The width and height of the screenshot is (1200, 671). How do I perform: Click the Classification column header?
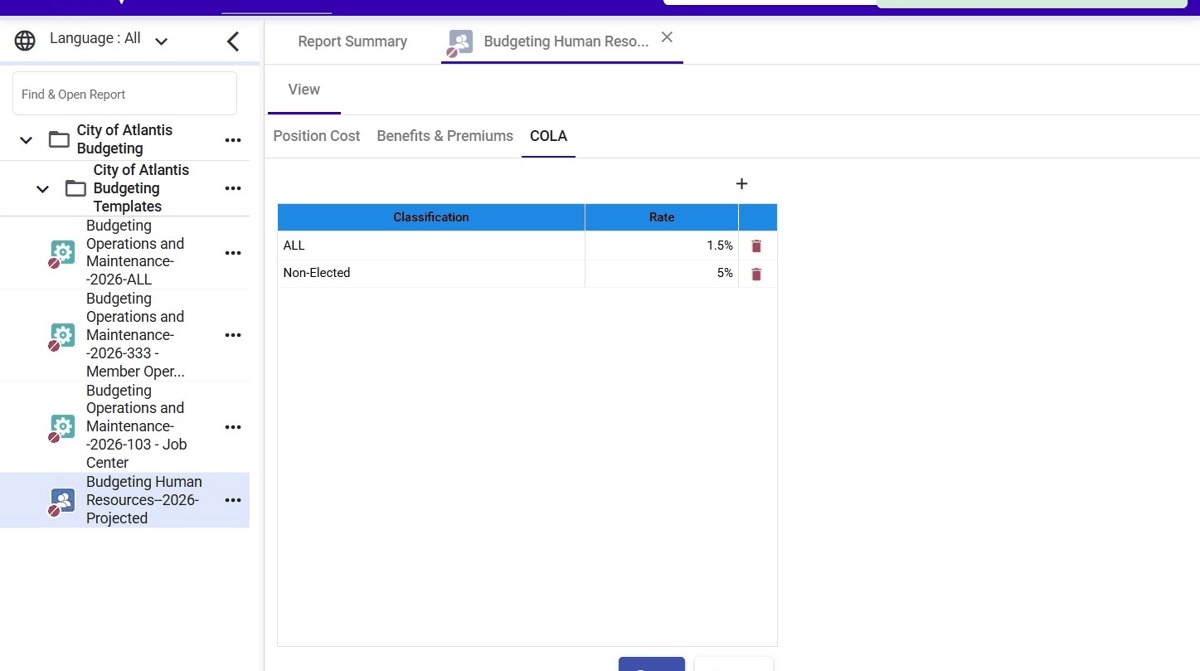pyautogui.click(x=431, y=217)
